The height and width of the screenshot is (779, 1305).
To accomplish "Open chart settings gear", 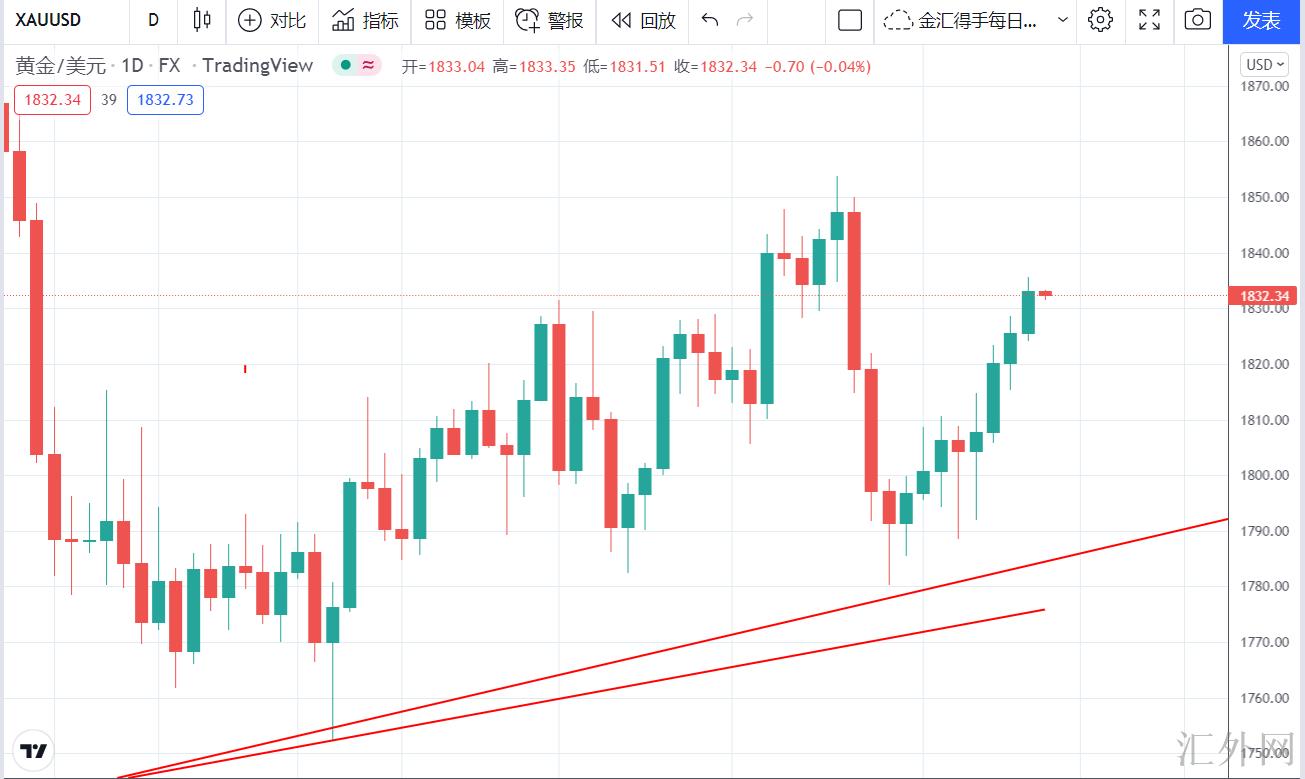I will [1100, 20].
